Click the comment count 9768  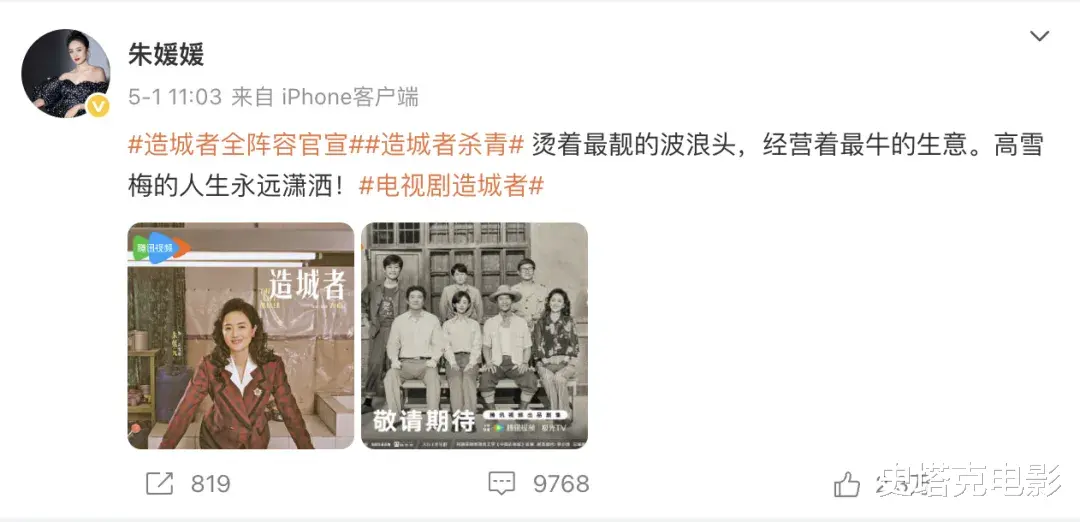(x=561, y=484)
